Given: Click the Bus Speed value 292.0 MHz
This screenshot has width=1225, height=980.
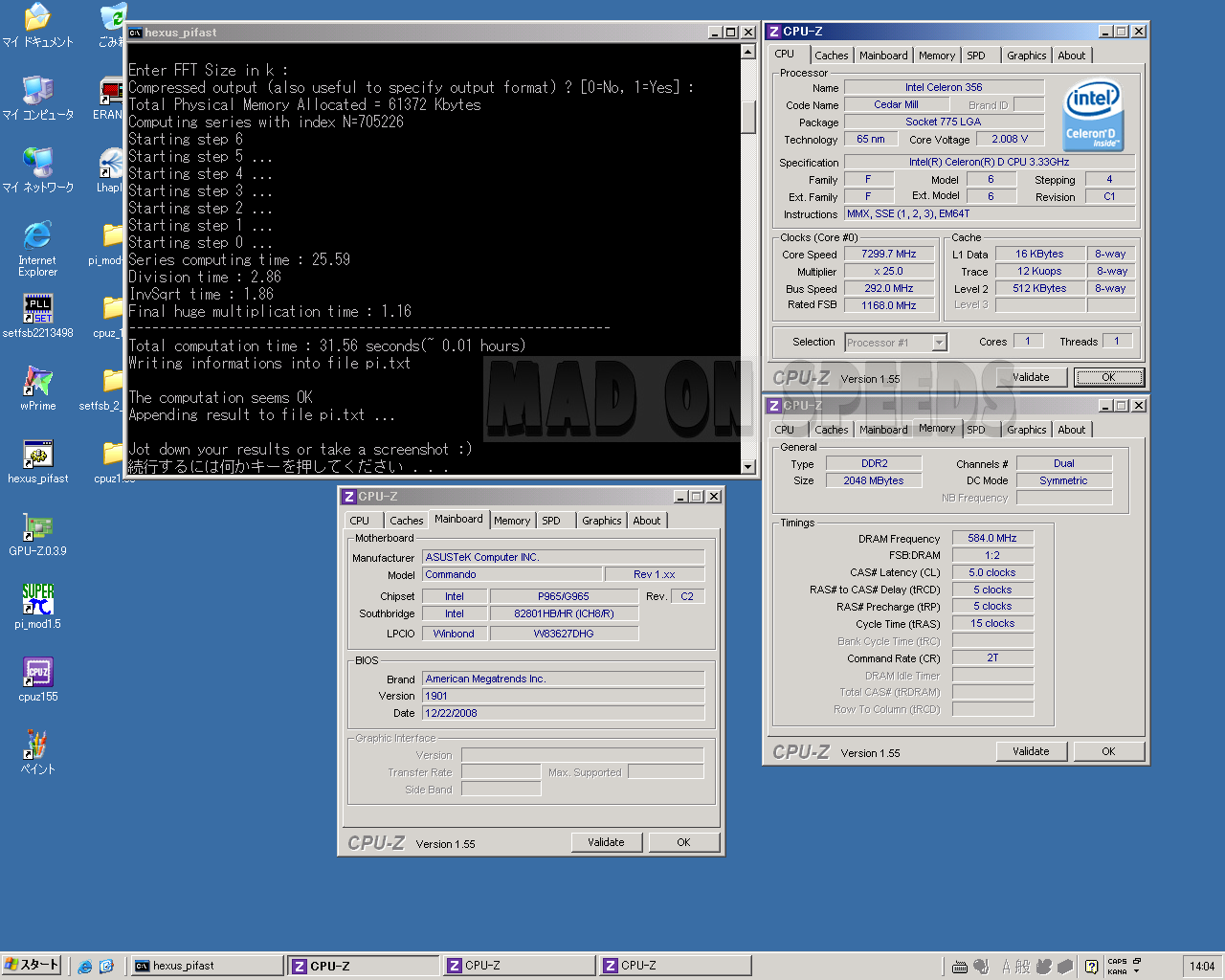Looking at the screenshot, I should point(889,289).
